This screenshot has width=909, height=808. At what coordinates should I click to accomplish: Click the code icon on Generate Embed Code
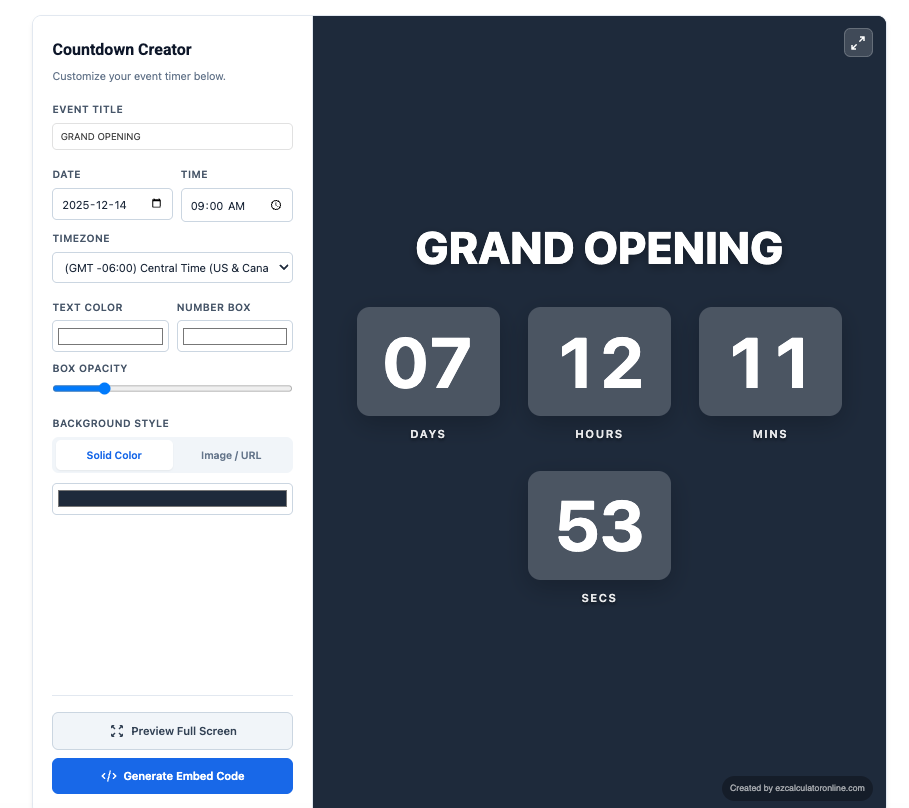pos(108,775)
